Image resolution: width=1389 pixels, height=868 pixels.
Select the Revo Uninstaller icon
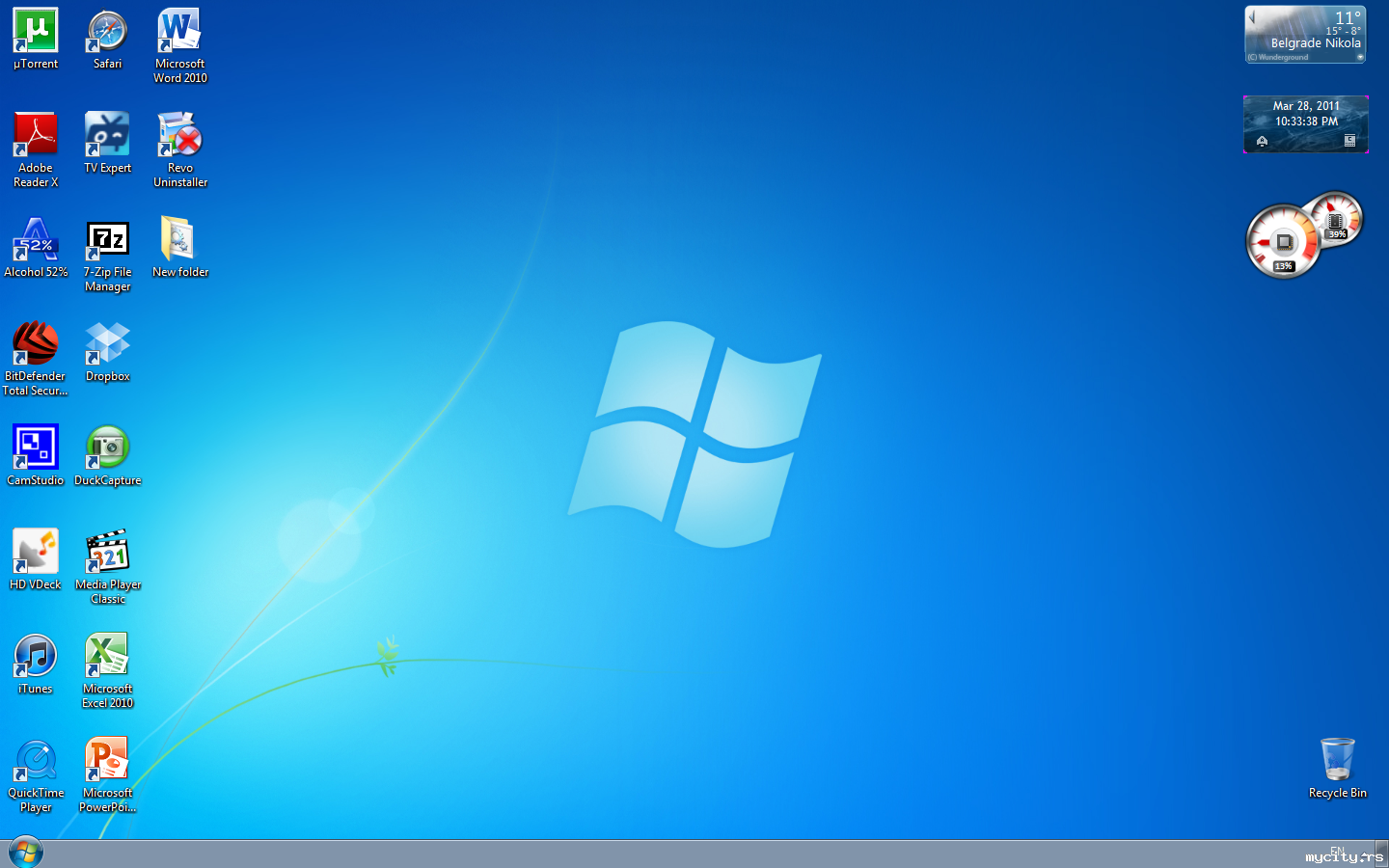click(180, 149)
